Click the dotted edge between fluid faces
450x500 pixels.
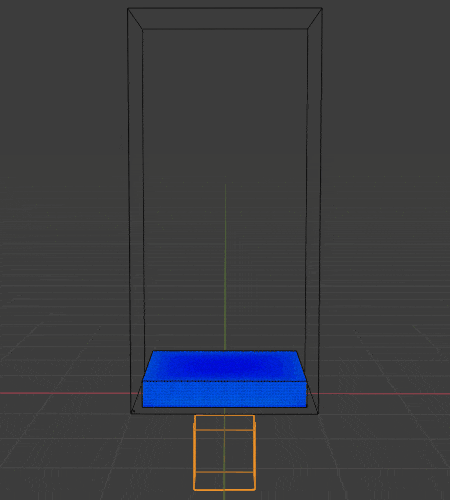coord(224,381)
